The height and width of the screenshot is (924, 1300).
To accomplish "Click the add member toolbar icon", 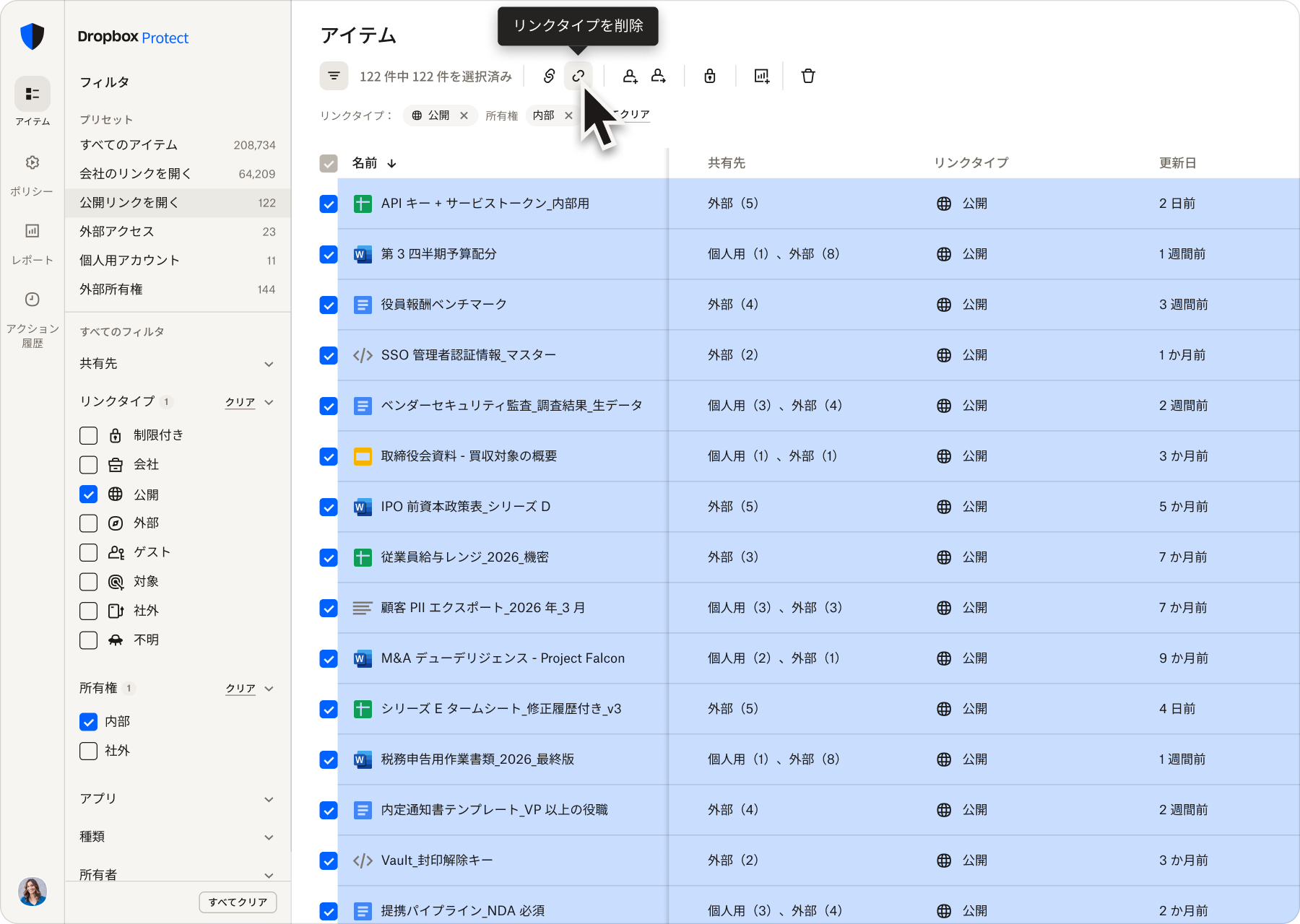I will point(630,76).
